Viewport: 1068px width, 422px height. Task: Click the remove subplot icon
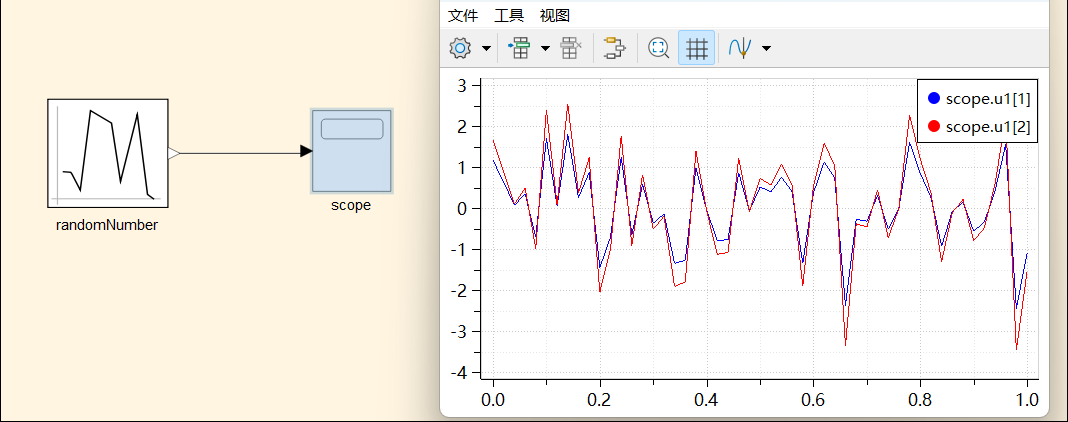[571, 48]
